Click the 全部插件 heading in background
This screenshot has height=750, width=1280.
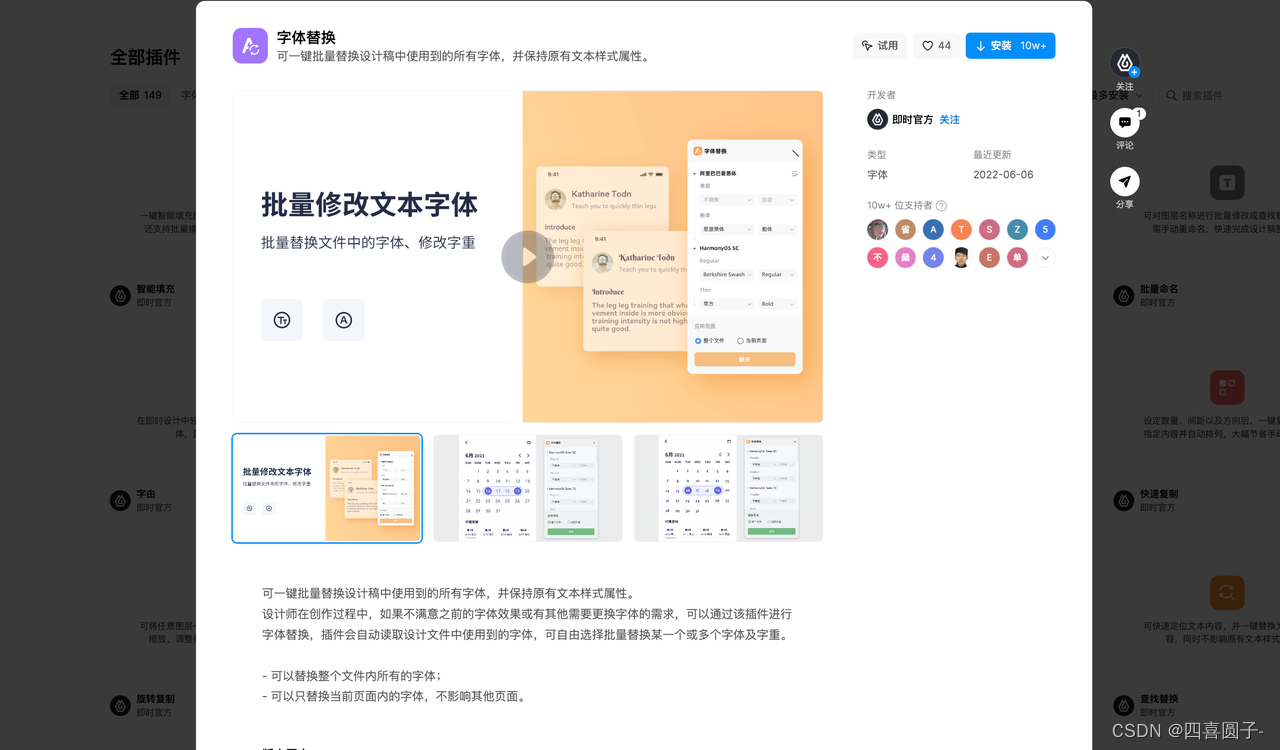point(145,58)
